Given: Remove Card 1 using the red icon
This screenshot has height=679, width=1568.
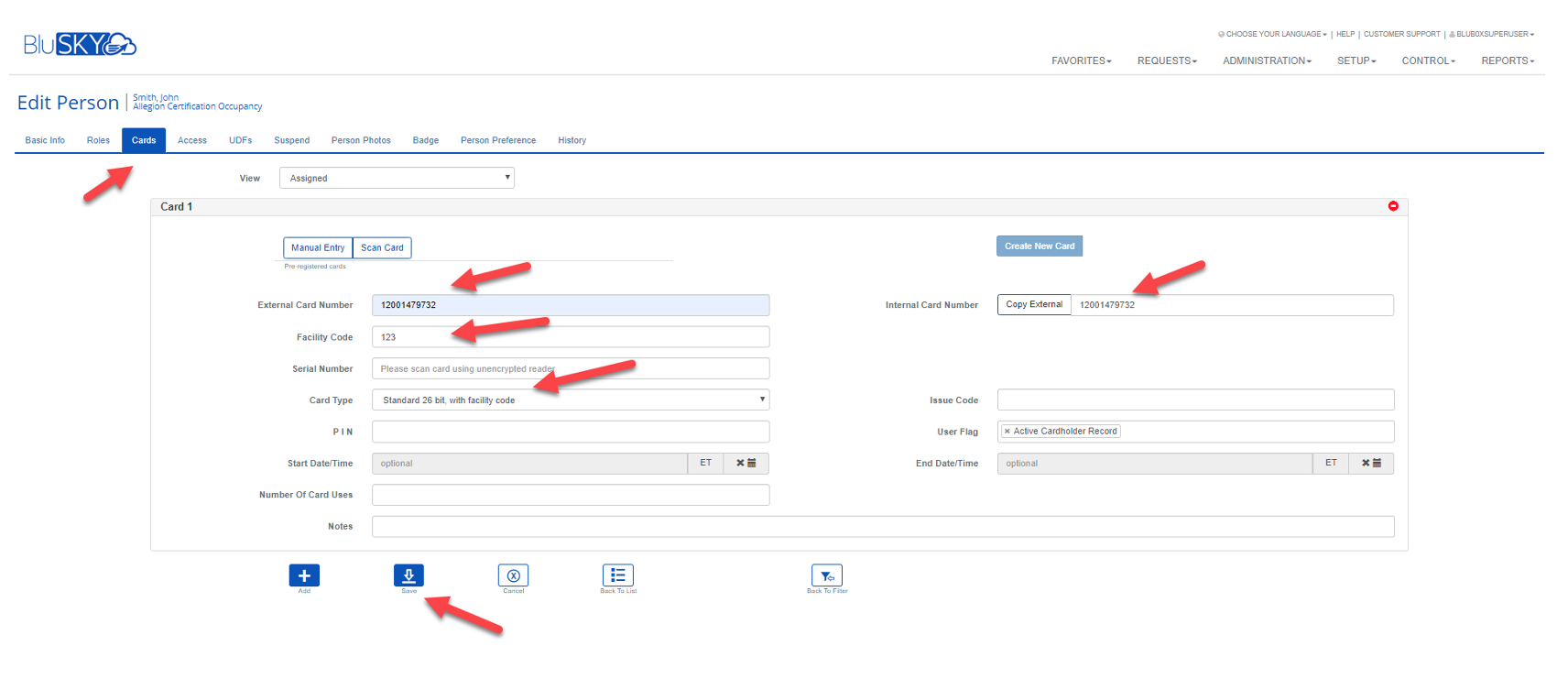Looking at the screenshot, I should (1393, 206).
